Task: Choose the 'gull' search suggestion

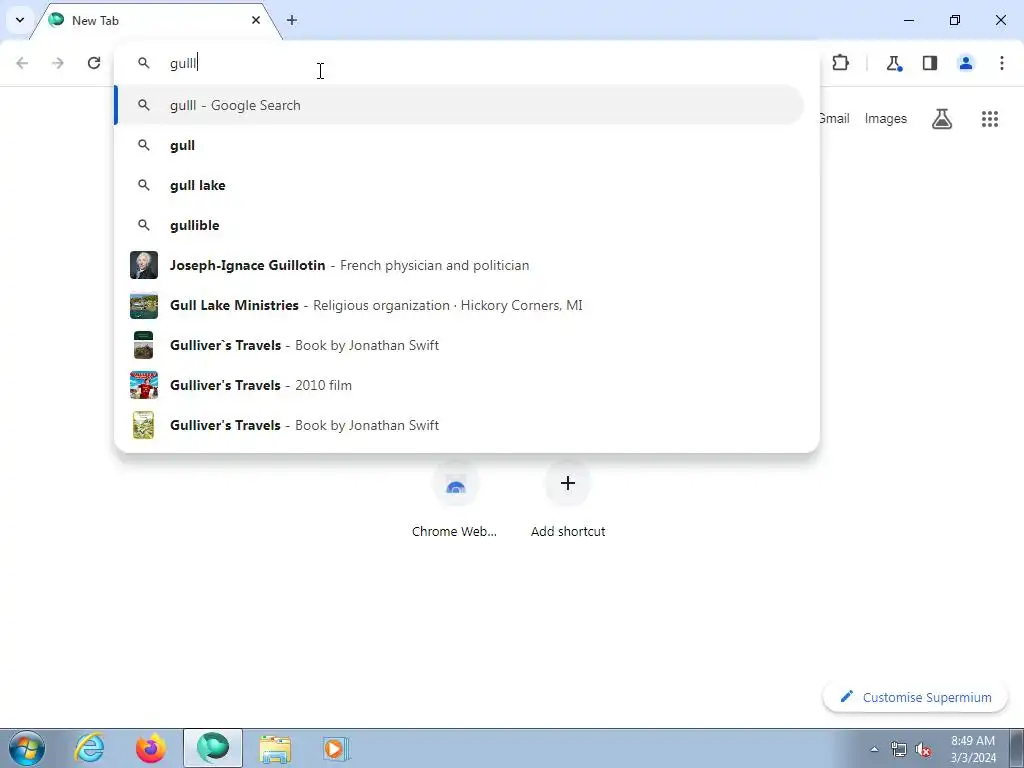Action: pyautogui.click(x=460, y=146)
